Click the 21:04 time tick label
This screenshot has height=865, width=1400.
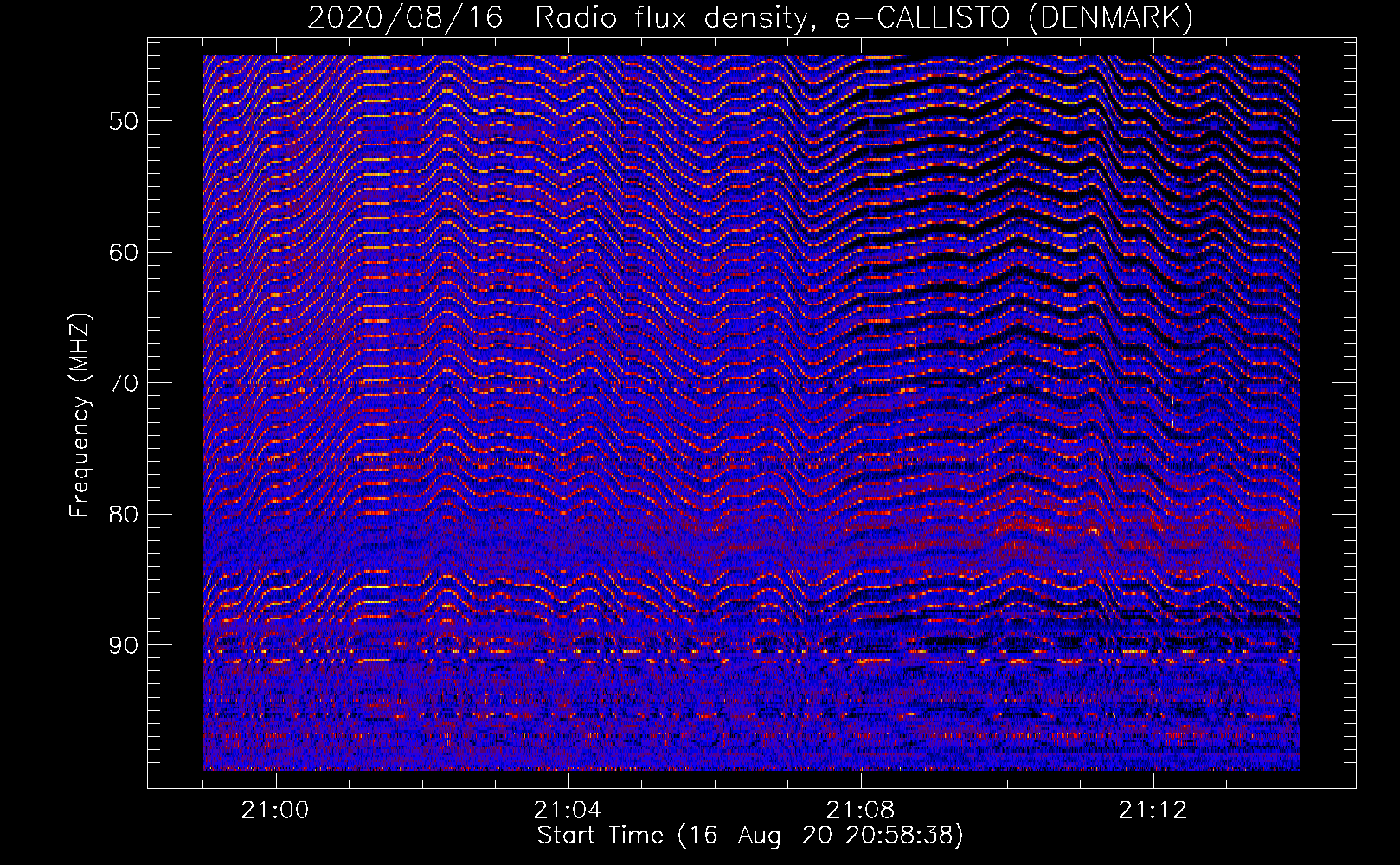point(568,811)
